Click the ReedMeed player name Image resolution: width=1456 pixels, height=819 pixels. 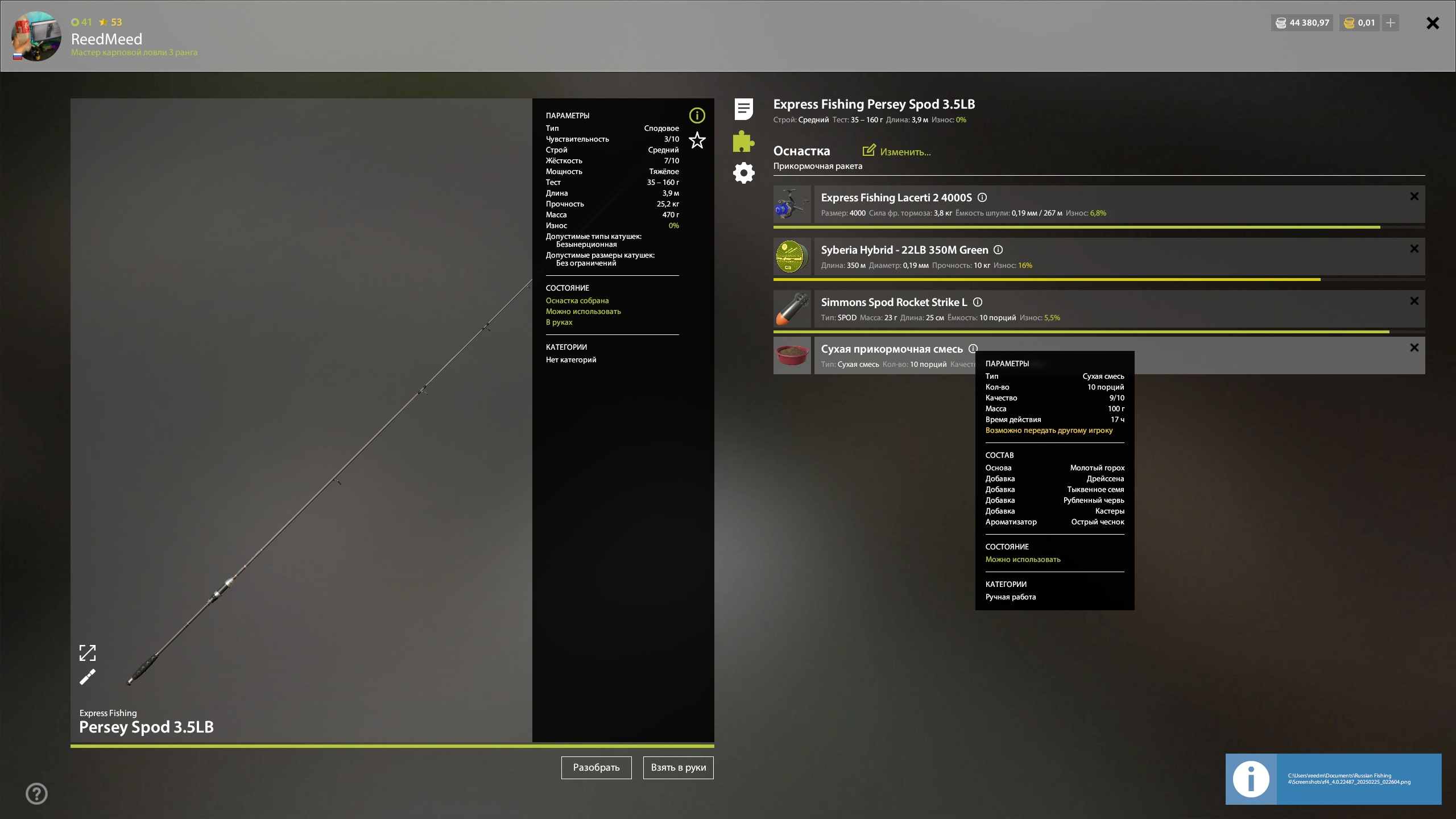[x=106, y=39]
